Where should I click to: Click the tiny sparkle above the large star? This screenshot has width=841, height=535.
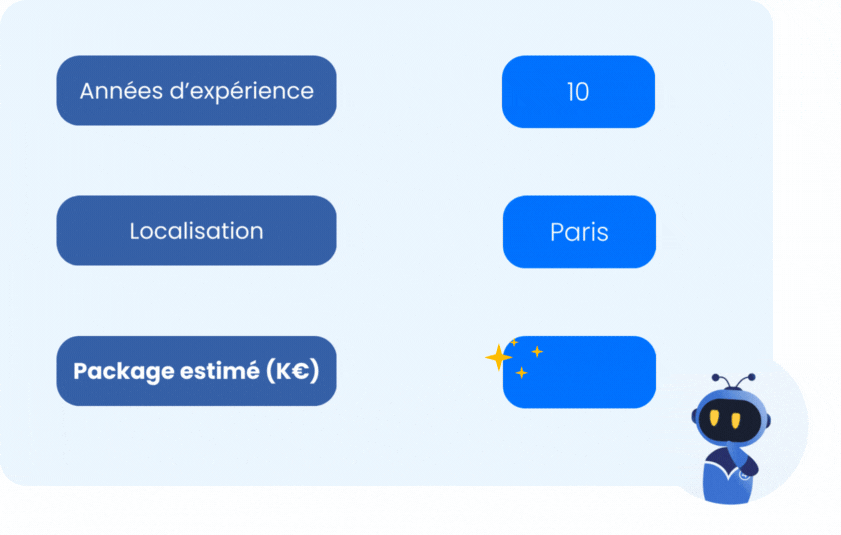pyautogui.click(x=514, y=342)
